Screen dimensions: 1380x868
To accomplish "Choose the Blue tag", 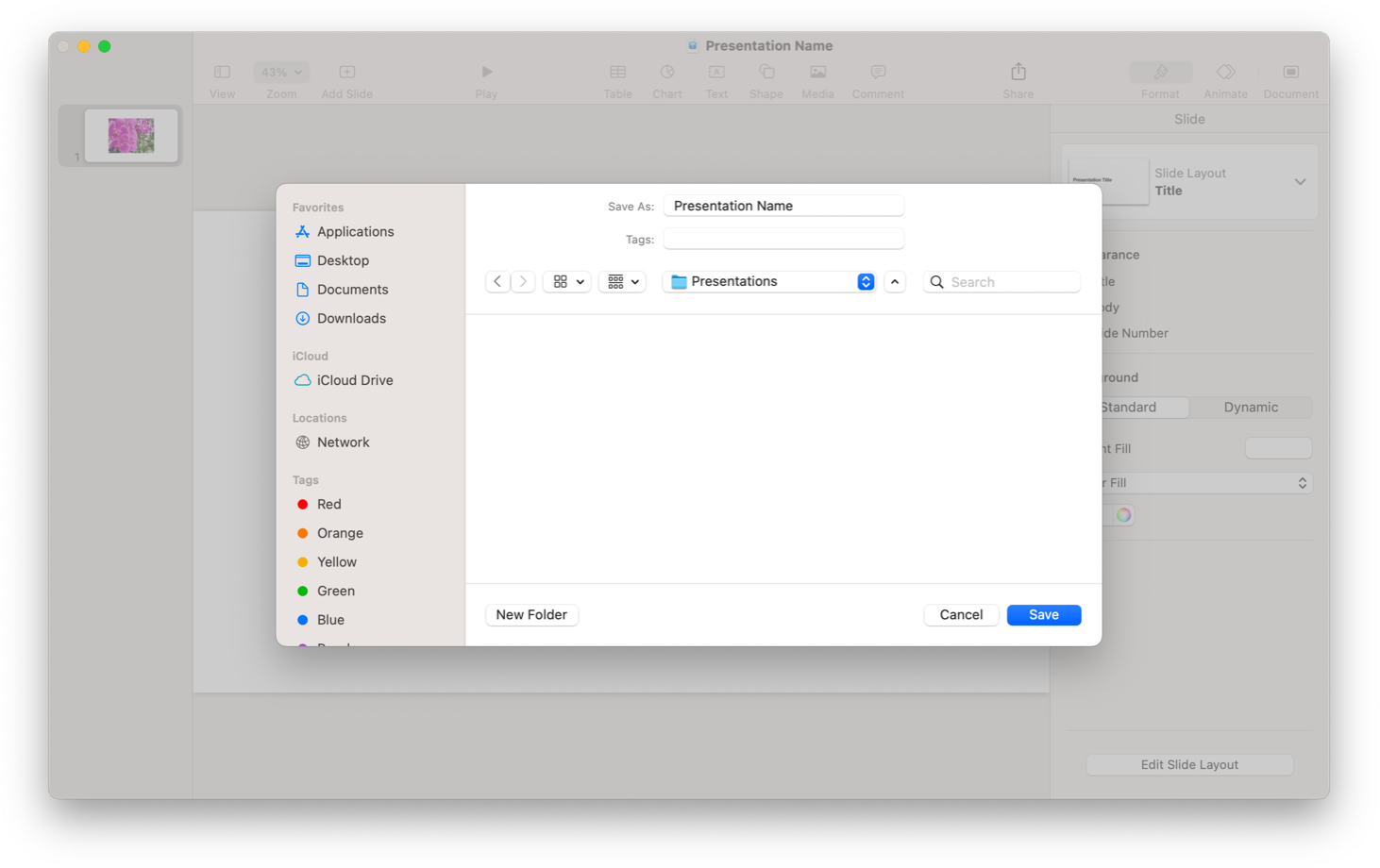I will (x=320, y=620).
